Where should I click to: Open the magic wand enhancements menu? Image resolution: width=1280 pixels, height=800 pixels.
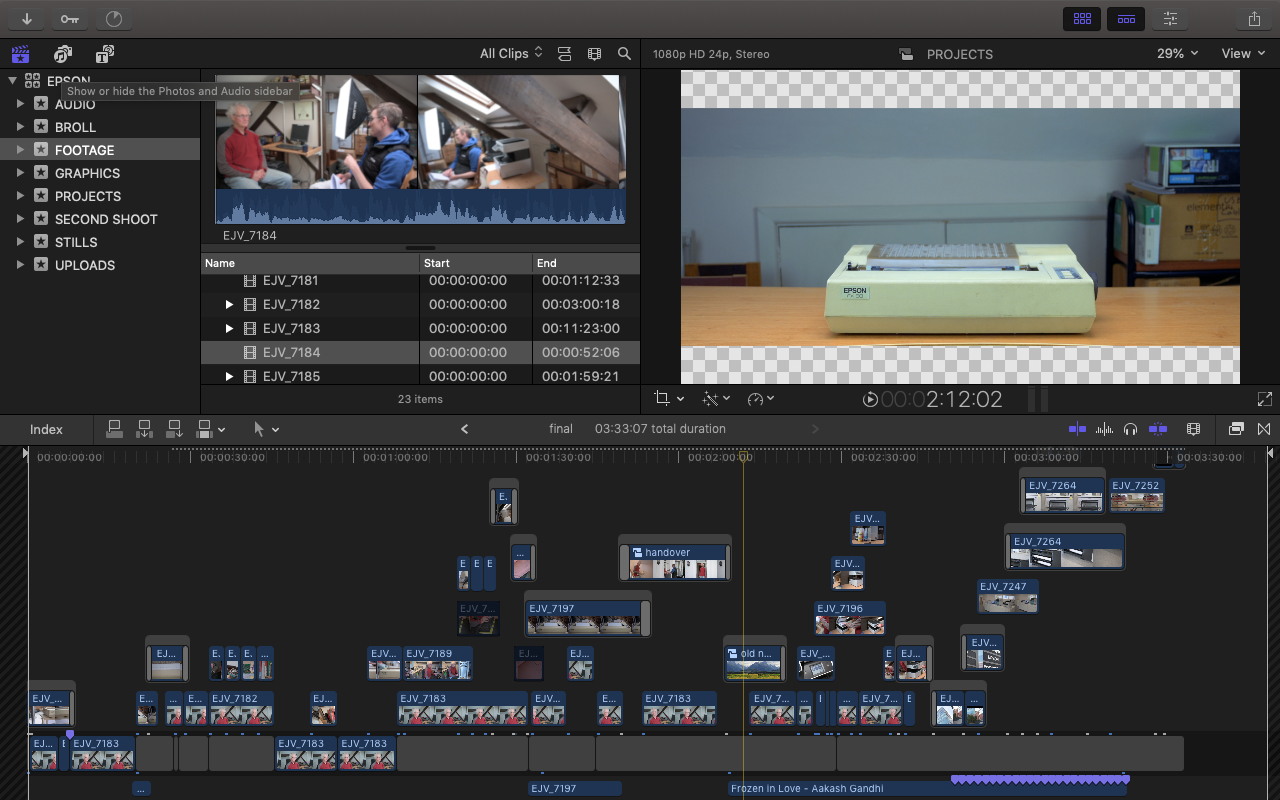[x=715, y=398]
